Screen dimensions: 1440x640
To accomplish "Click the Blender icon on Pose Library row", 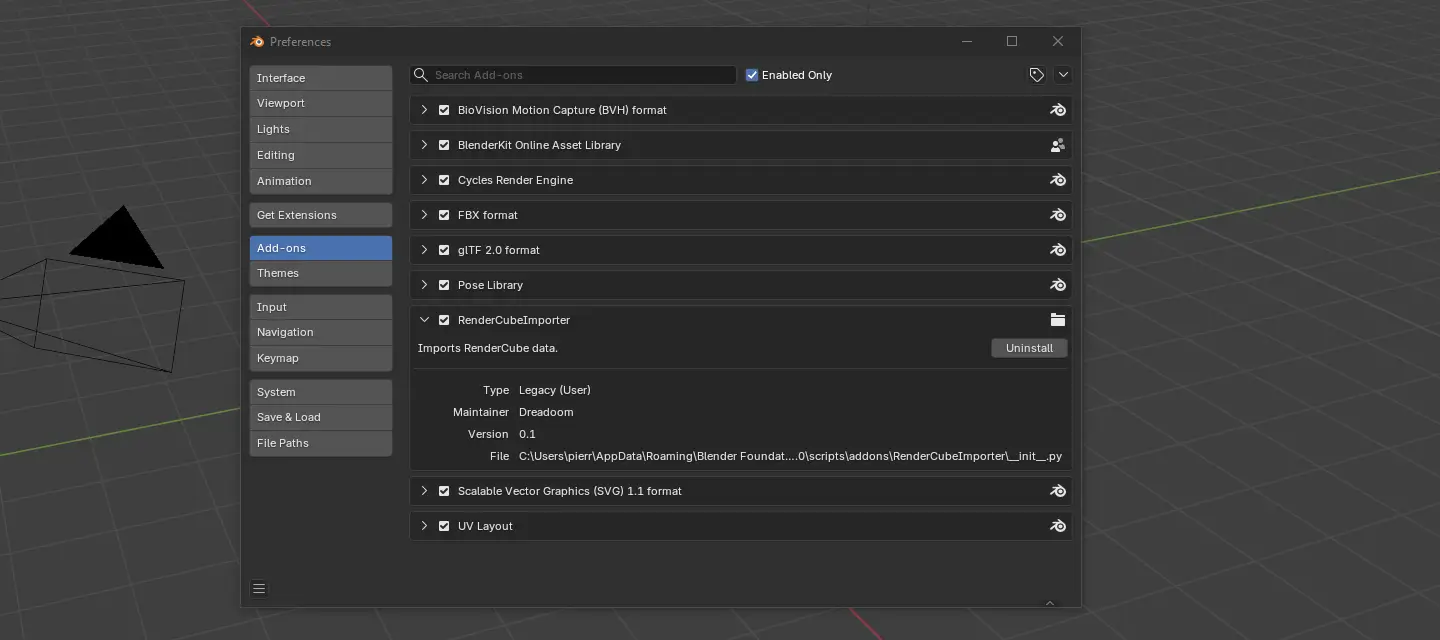I will tap(1058, 285).
